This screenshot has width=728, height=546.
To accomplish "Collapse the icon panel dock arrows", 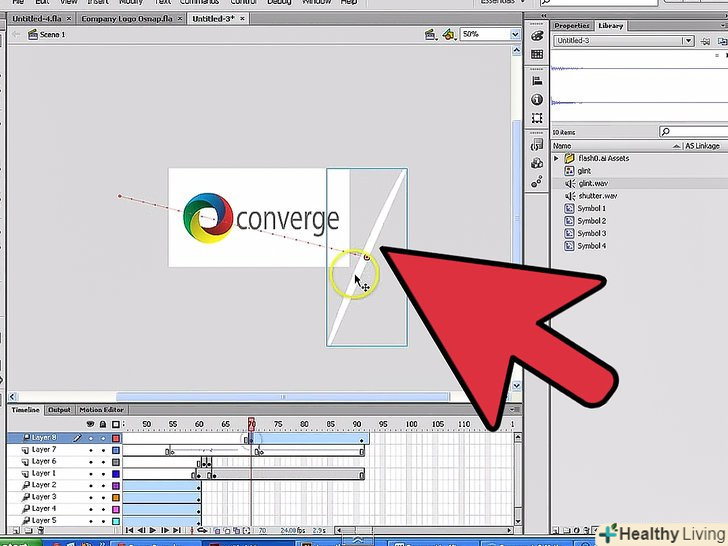I will click(543, 16).
